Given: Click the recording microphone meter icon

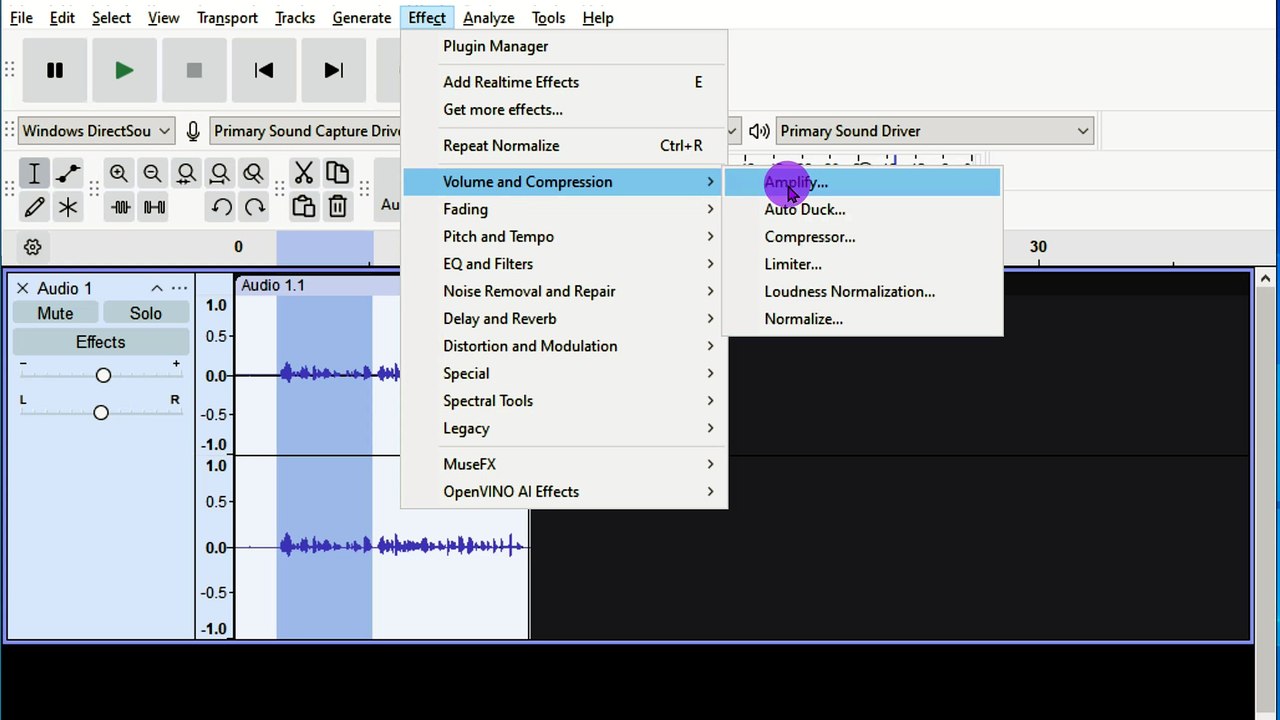Looking at the screenshot, I should click(x=193, y=131).
